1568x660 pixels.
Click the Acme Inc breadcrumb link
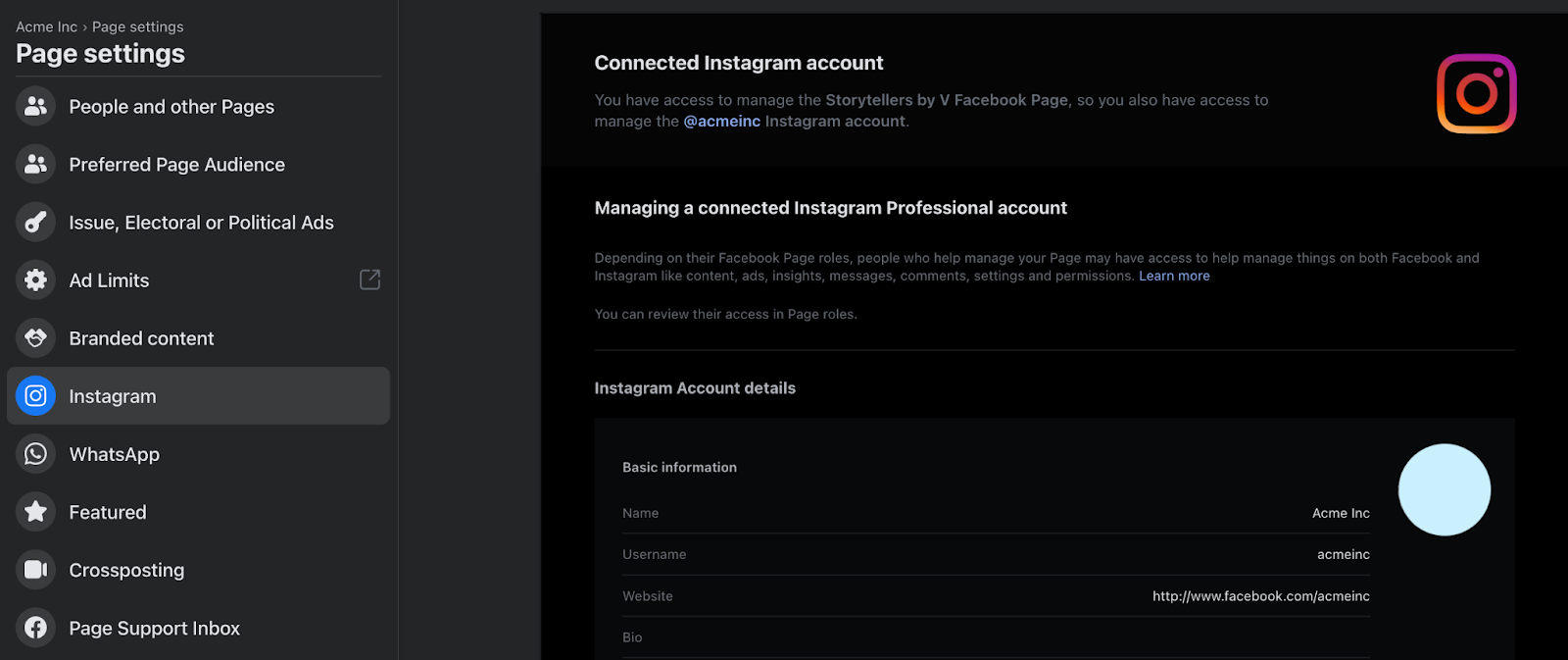(x=46, y=26)
